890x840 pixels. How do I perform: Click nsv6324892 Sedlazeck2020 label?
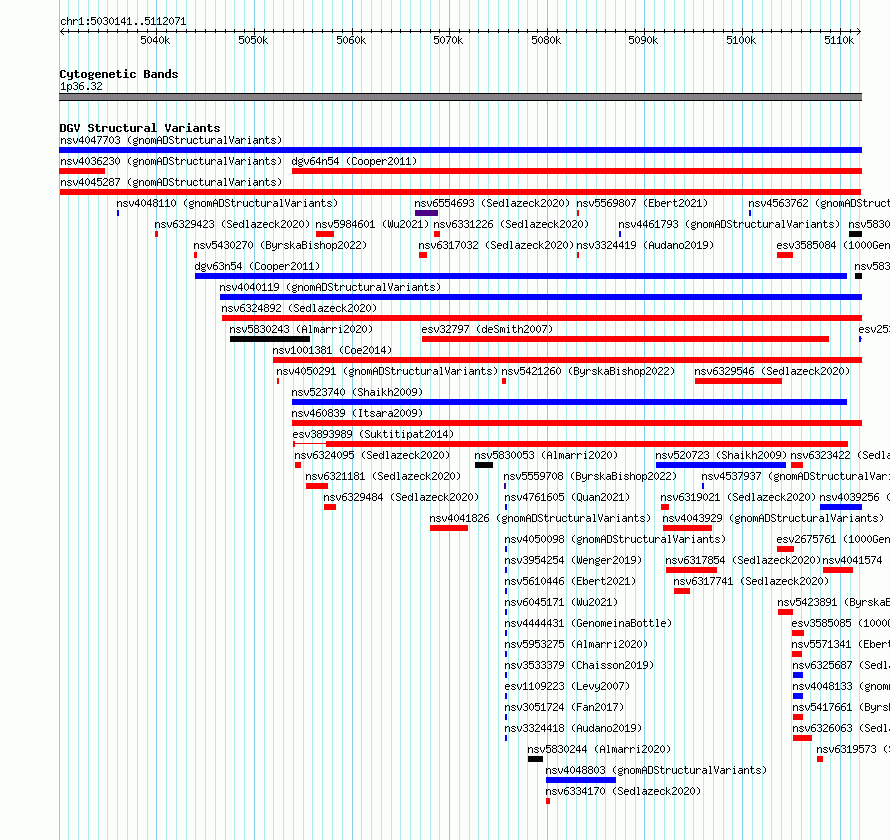click(x=299, y=308)
